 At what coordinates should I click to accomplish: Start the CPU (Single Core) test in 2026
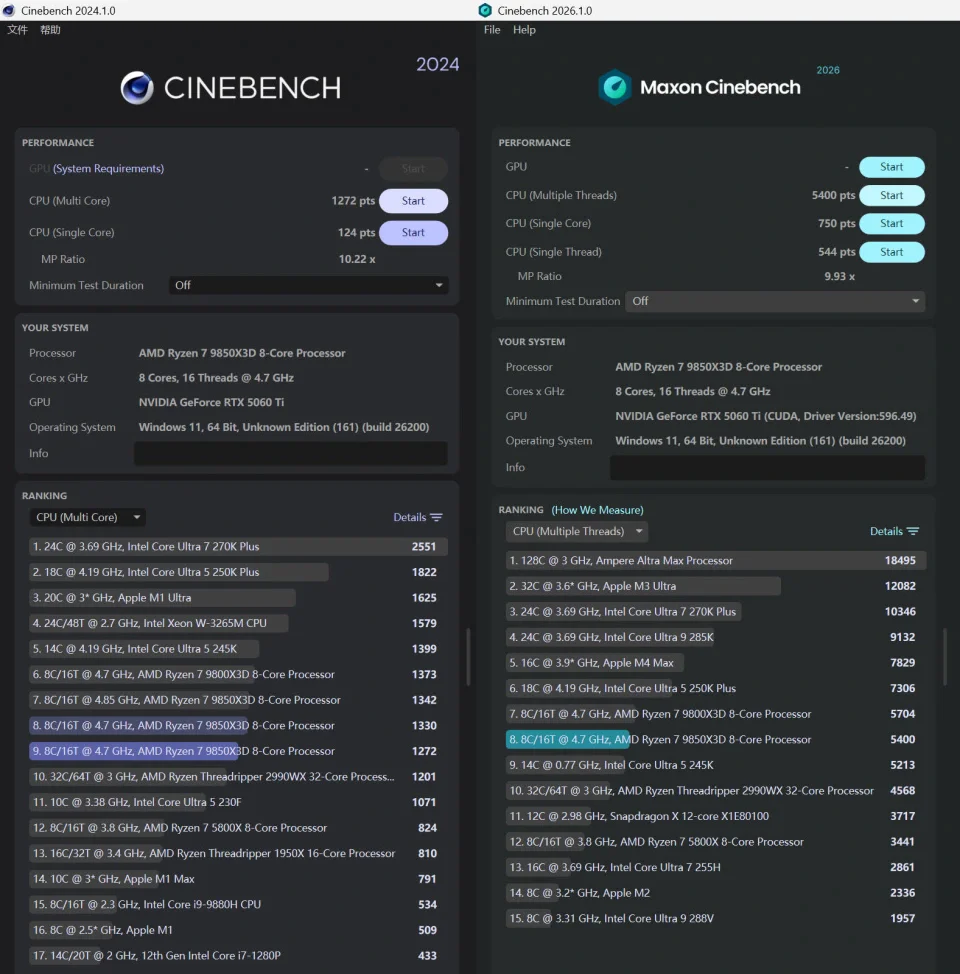coord(892,223)
